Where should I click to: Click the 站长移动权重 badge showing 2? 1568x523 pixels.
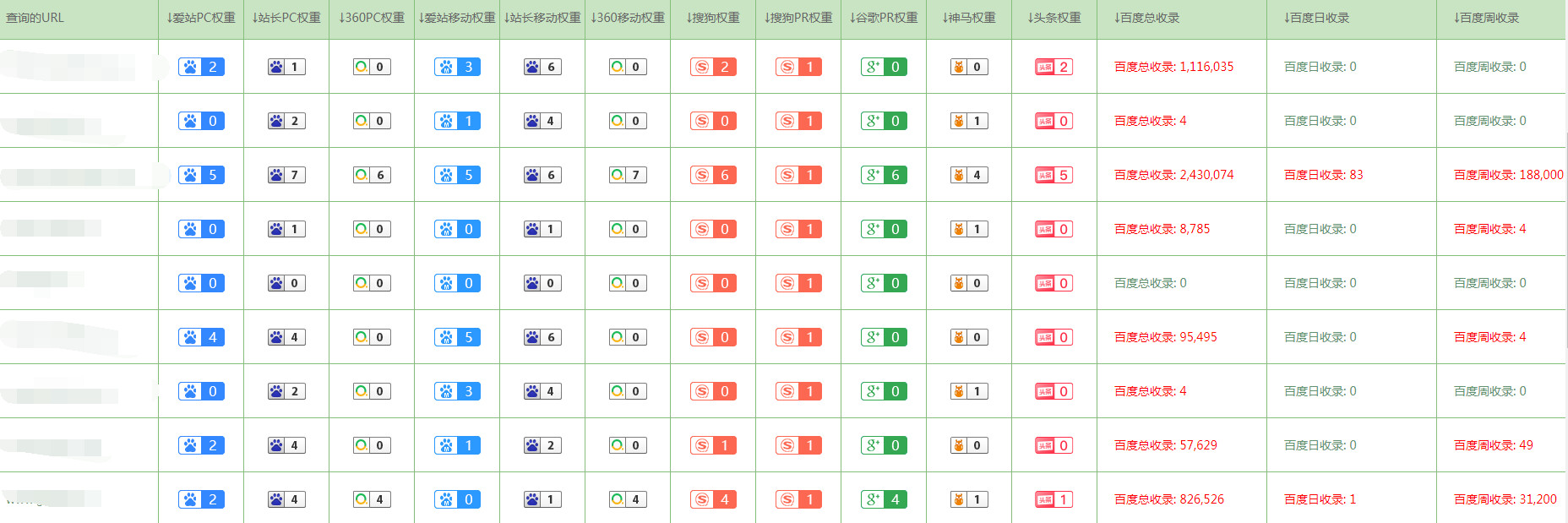click(542, 445)
